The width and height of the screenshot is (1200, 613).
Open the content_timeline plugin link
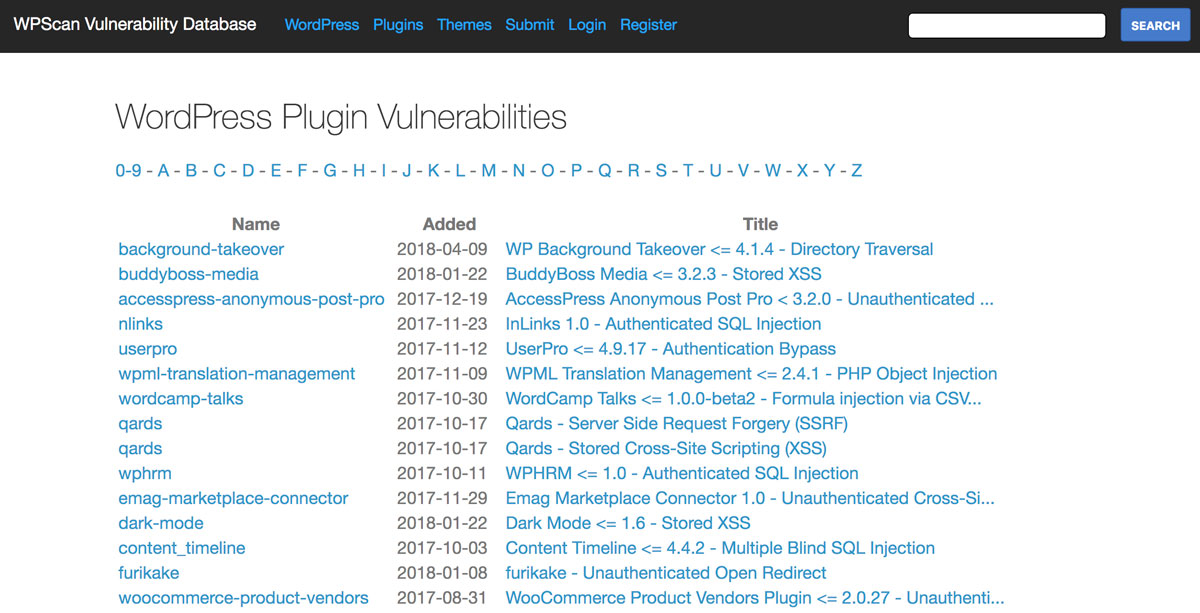[x=182, y=548]
